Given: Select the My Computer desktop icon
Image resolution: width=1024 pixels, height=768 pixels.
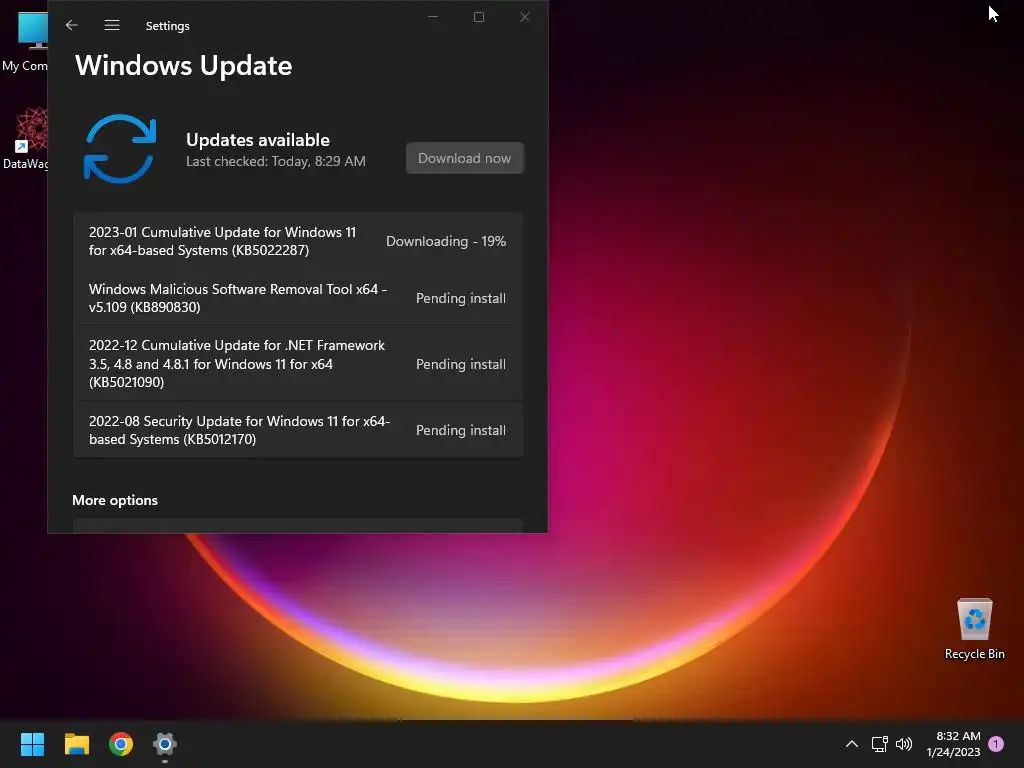Looking at the screenshot, I should pos(25,40).
